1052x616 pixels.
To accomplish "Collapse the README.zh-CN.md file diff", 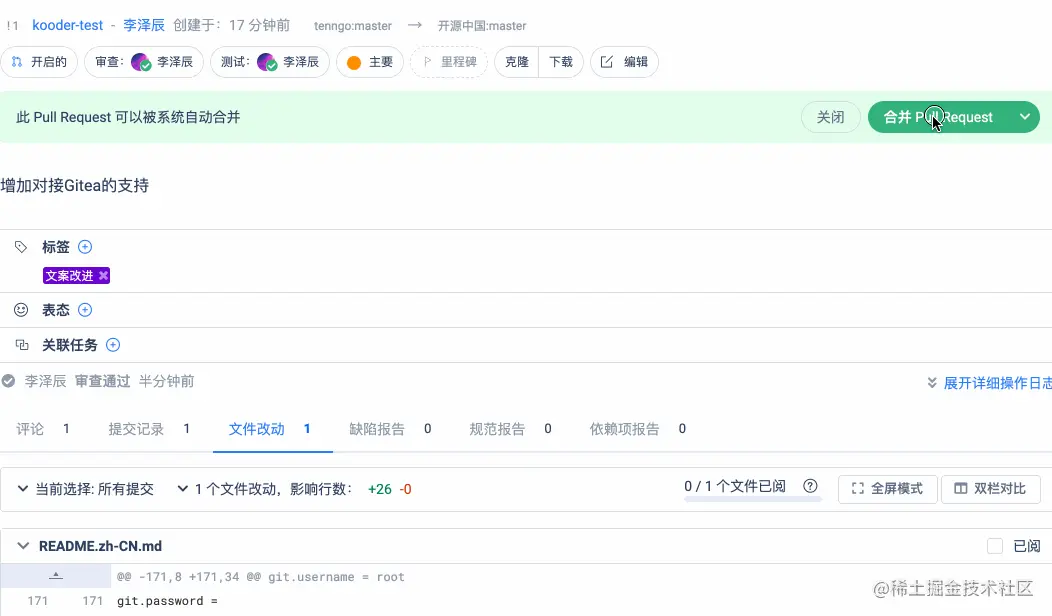I will [23, 546].
